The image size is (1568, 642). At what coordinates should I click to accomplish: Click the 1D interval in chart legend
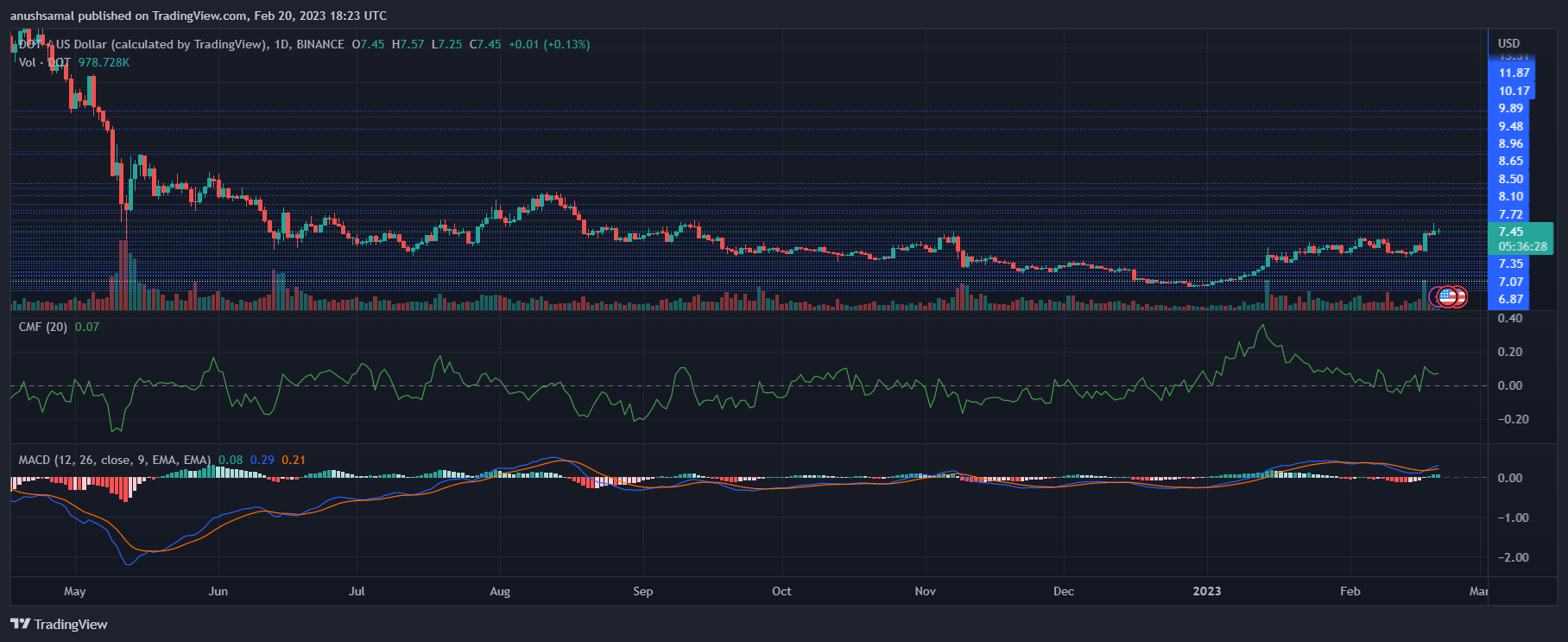click(281, 44)
